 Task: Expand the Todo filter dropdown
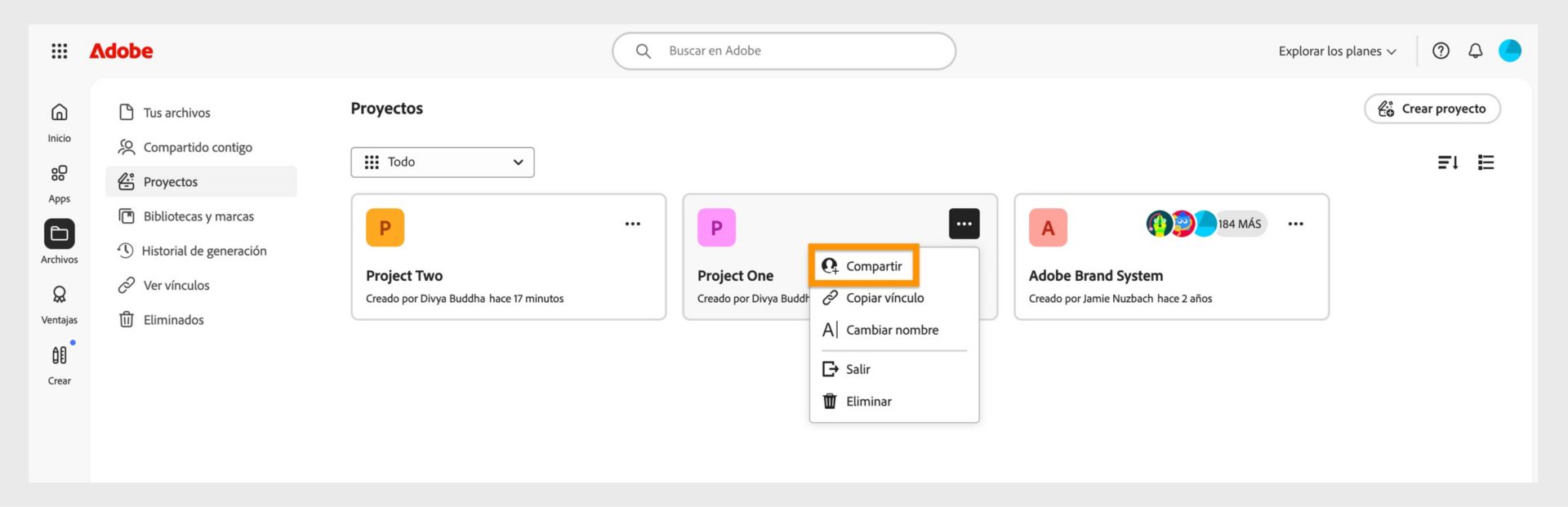tap(443, 162)
